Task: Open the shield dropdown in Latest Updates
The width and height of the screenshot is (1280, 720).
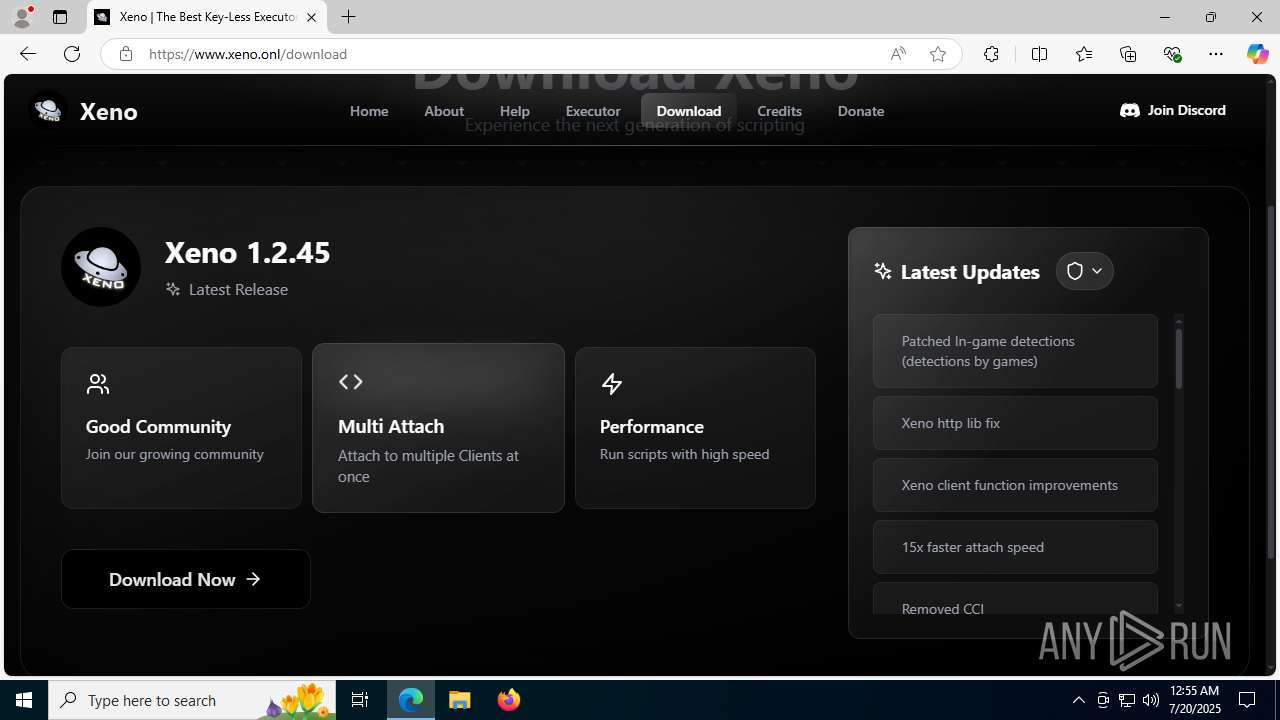Action: (x=1084, y=271)
